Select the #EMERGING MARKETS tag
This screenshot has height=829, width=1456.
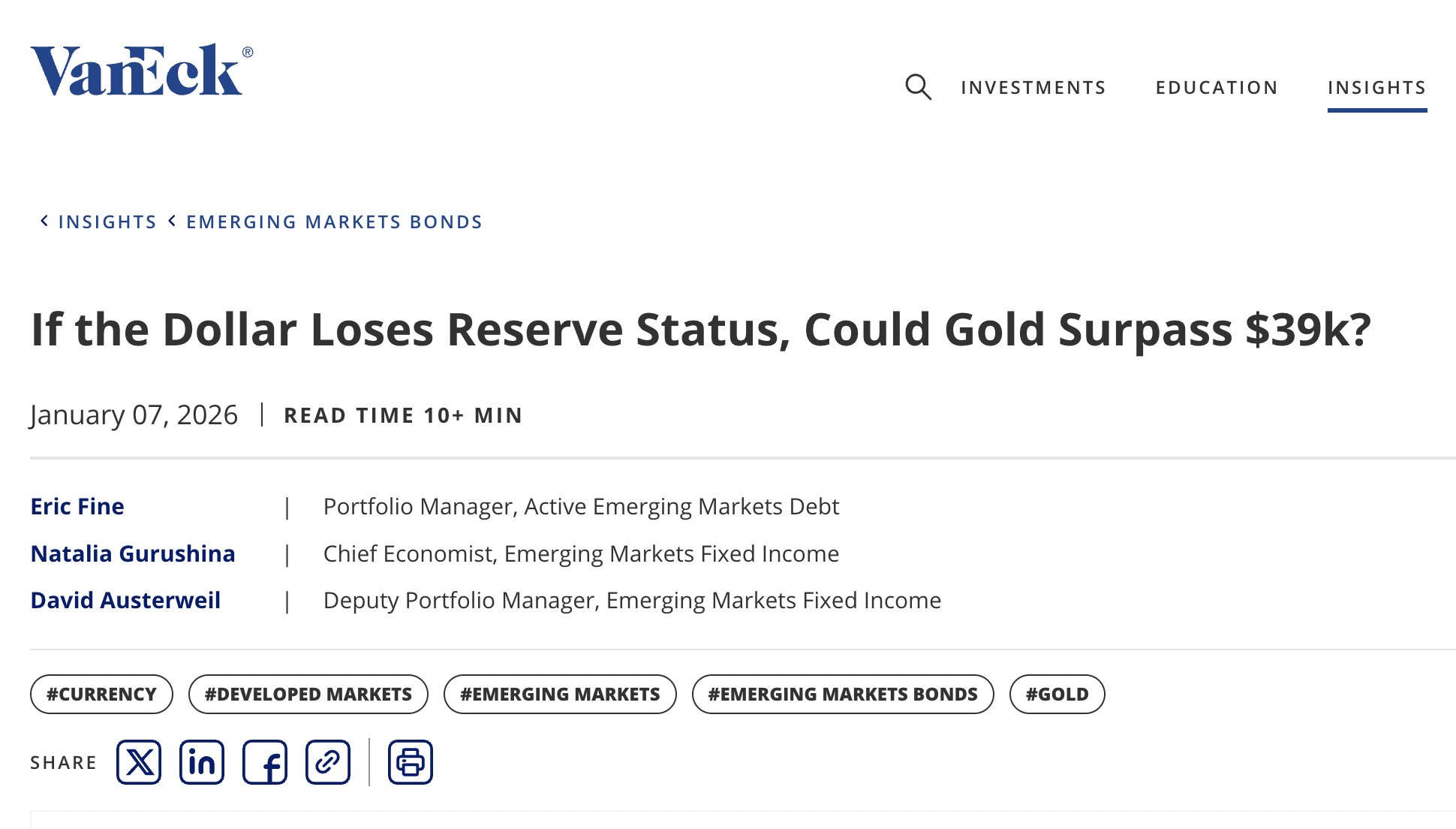560,695
